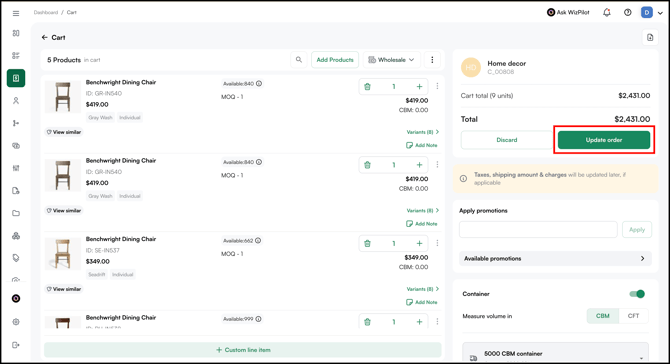Click the Update order button
670x364 pixels.
(x=604, y=140)
